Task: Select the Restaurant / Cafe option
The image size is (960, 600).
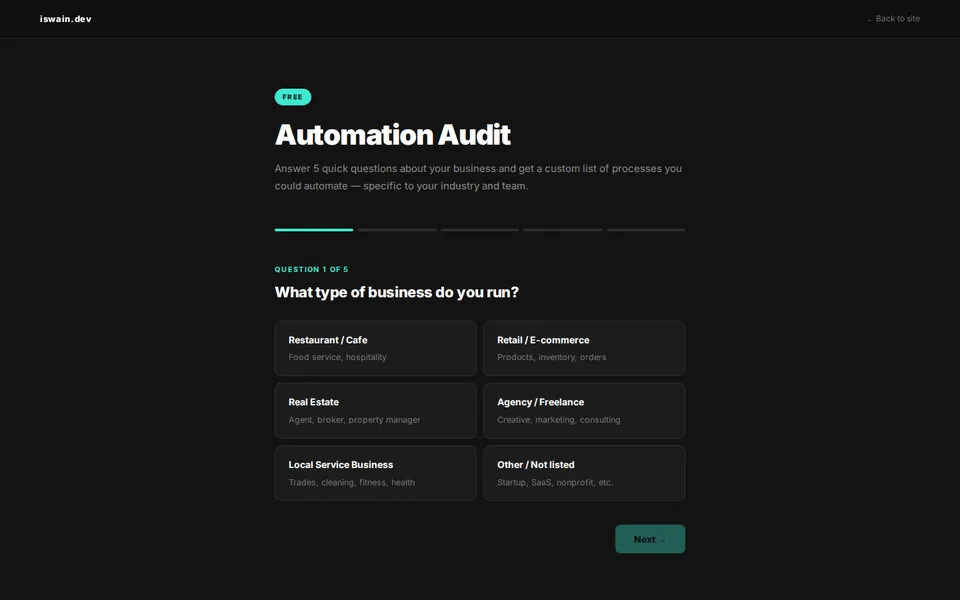Action: [375, 348]
